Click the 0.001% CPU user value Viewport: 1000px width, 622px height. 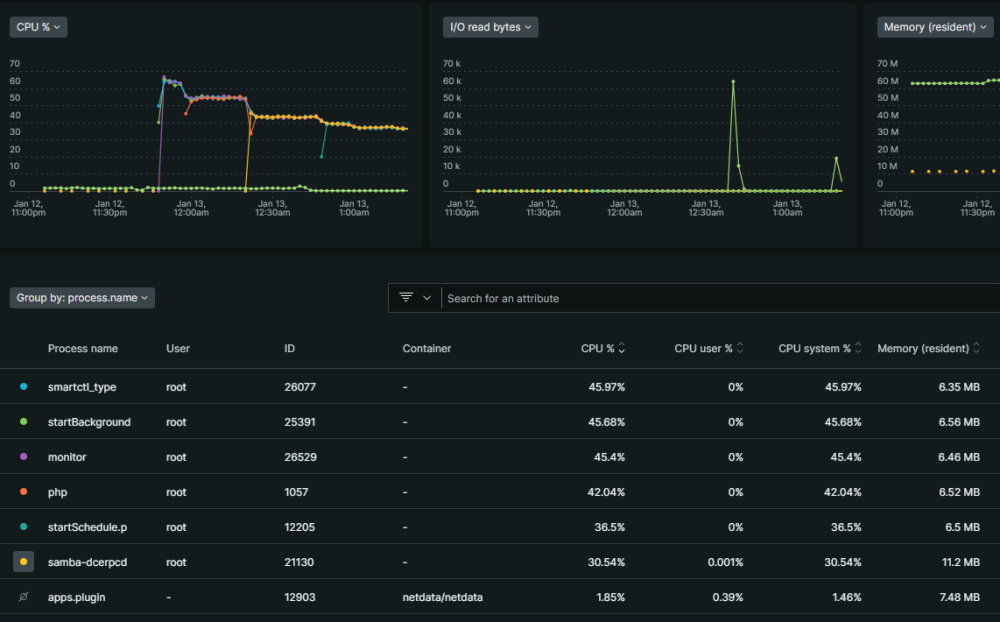click(725, 562)
